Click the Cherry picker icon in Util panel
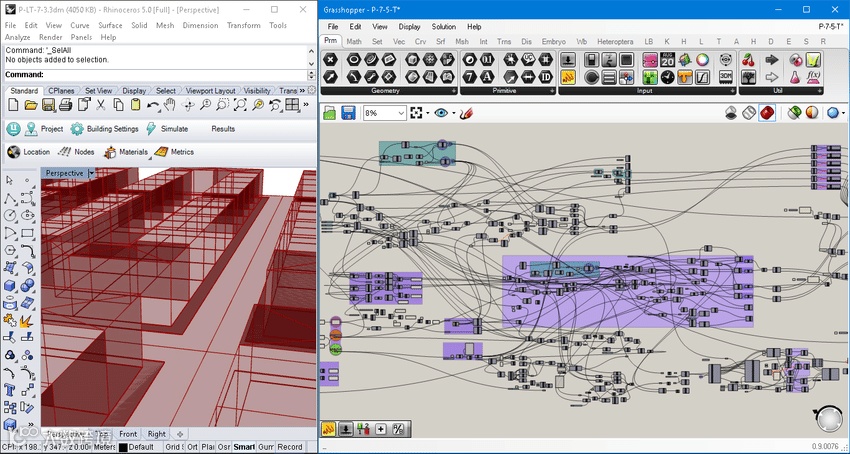This screenshot has height=454, width=850. coord(749,60)
